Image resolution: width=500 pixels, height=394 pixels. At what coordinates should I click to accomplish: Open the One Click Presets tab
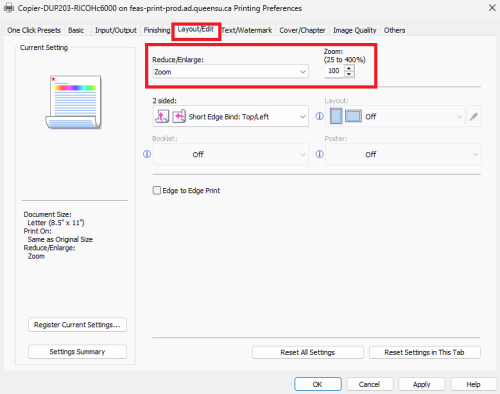(34, 30)
